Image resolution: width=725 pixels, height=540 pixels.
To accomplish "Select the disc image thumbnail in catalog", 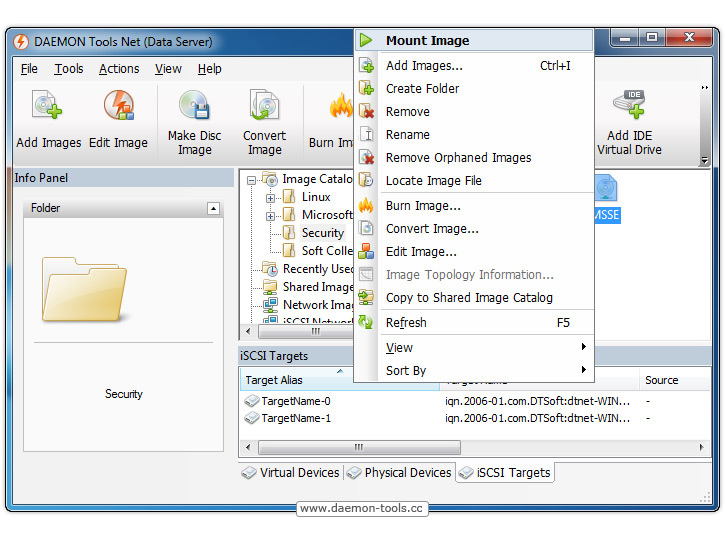I will pyautogui.click(x=606, y=188).
